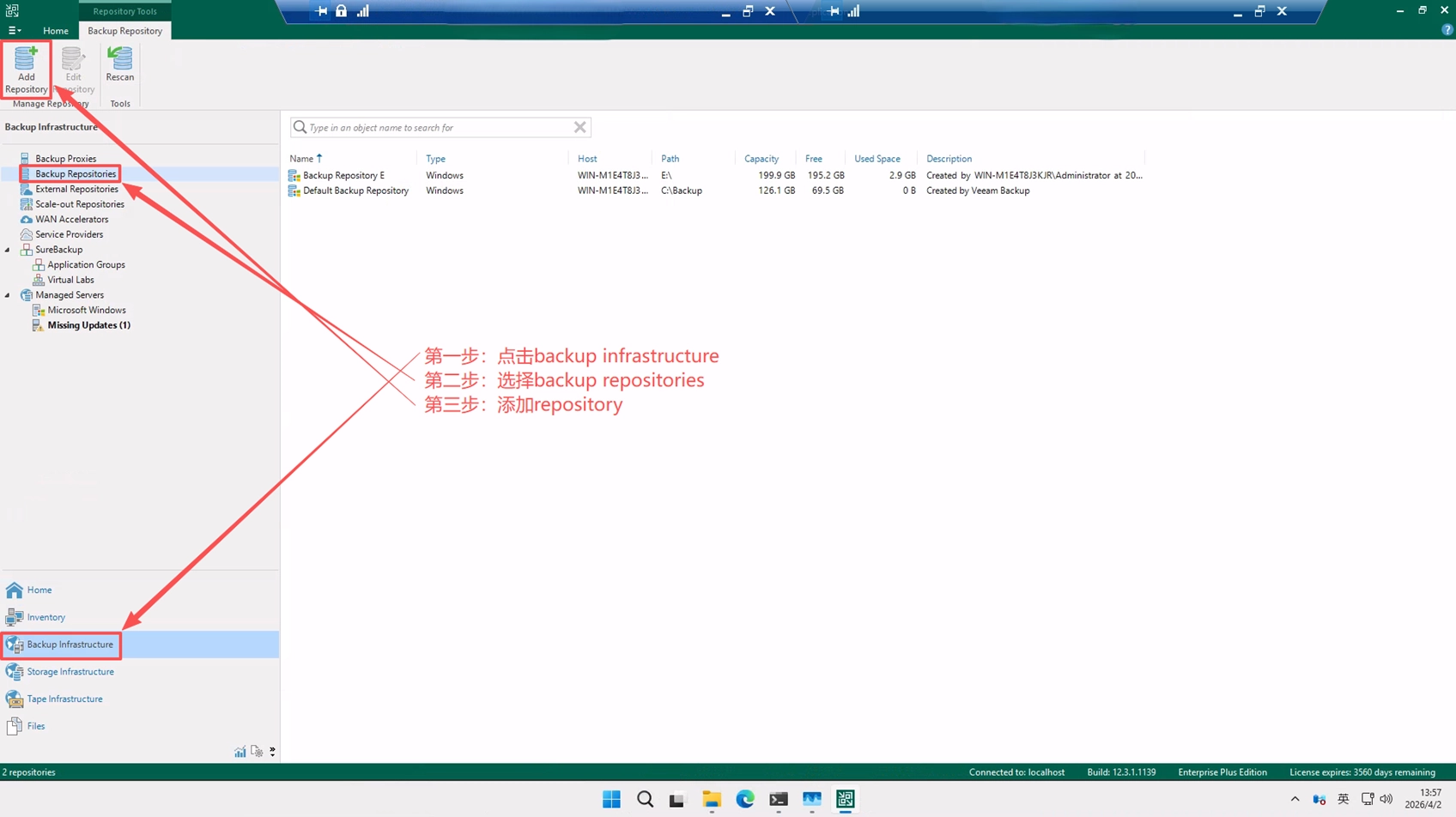Screen dimensions: 1456x817
Task: Open the taskbar clock and date
Action: click(x=1423, y=799)
